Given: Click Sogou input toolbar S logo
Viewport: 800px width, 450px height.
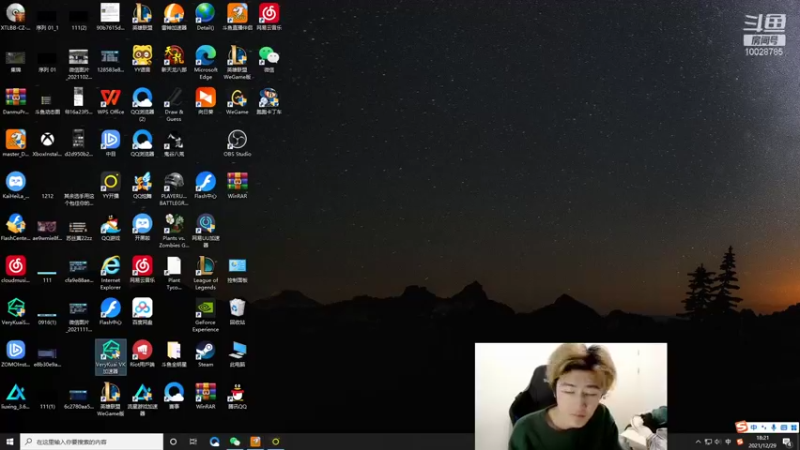Looking at the screenshot, I should pyautogui.click(x=741, y=426).
